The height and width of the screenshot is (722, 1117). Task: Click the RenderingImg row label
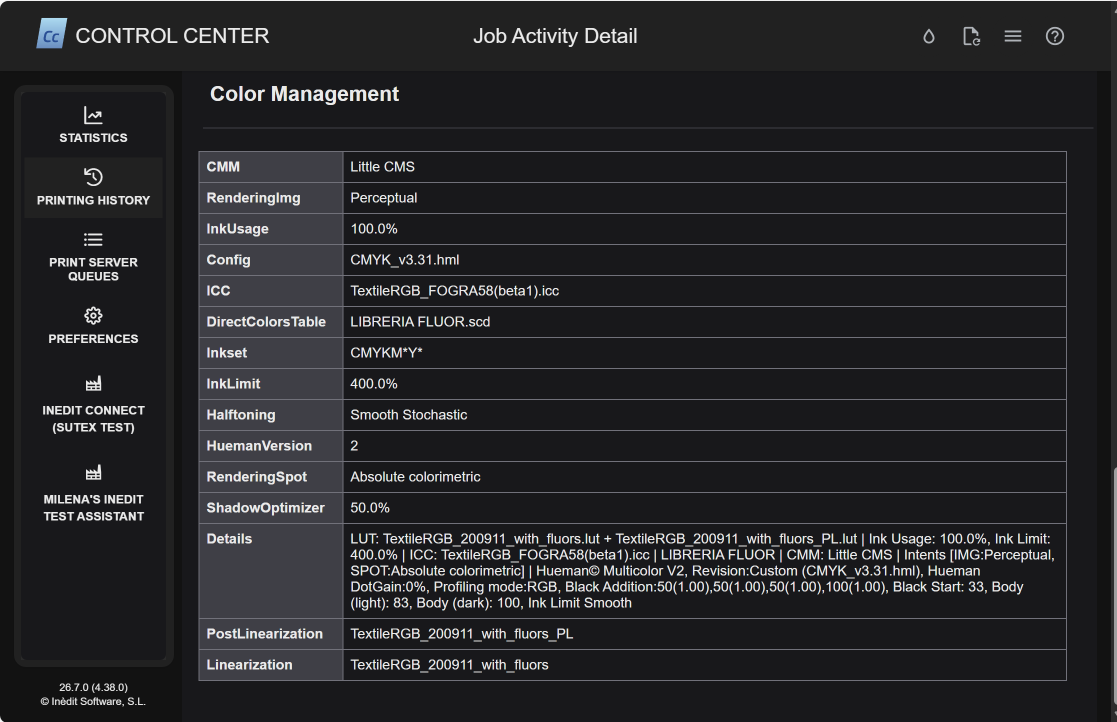(253, 198)
